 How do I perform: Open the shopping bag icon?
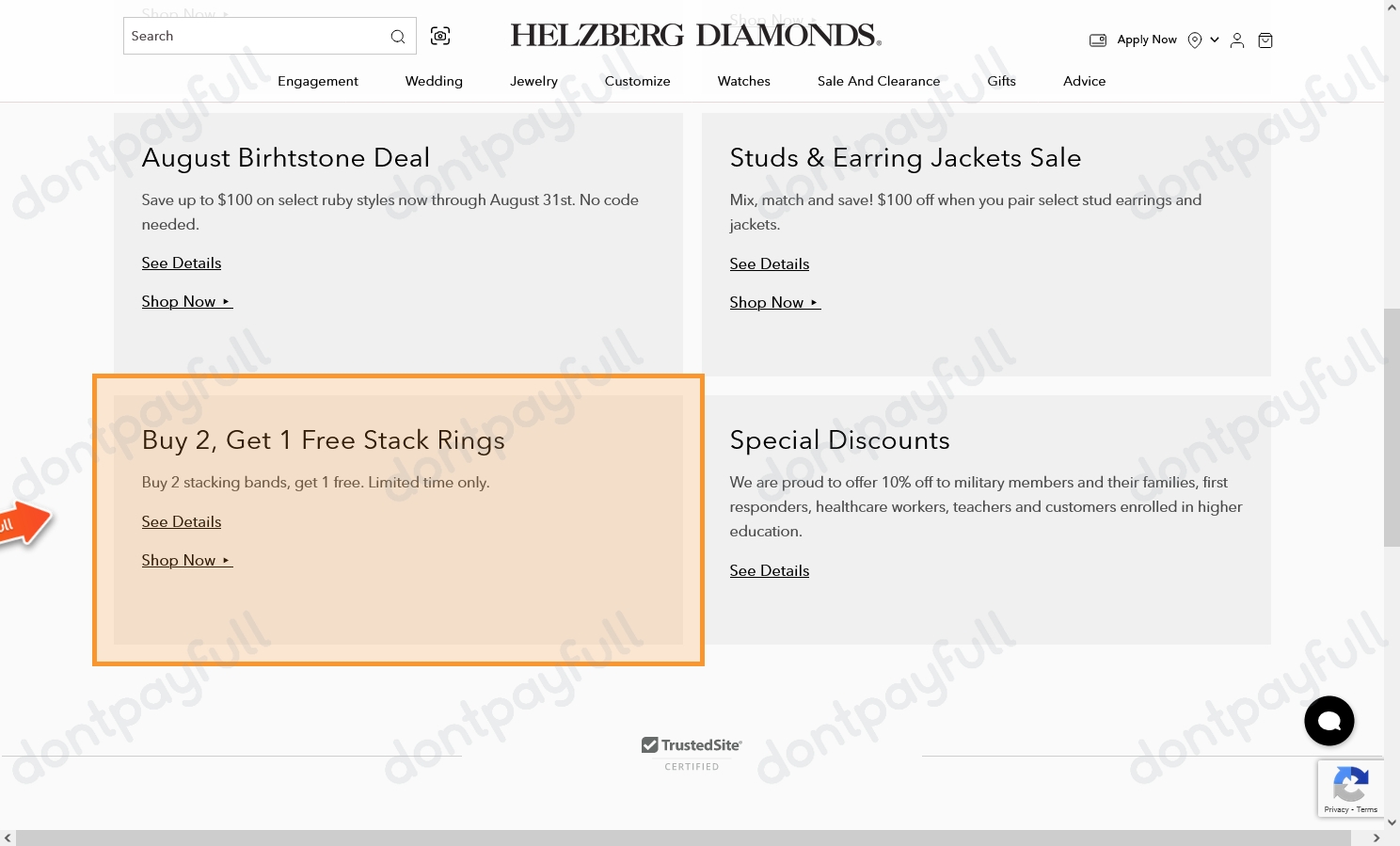(x=1265, y=40)
